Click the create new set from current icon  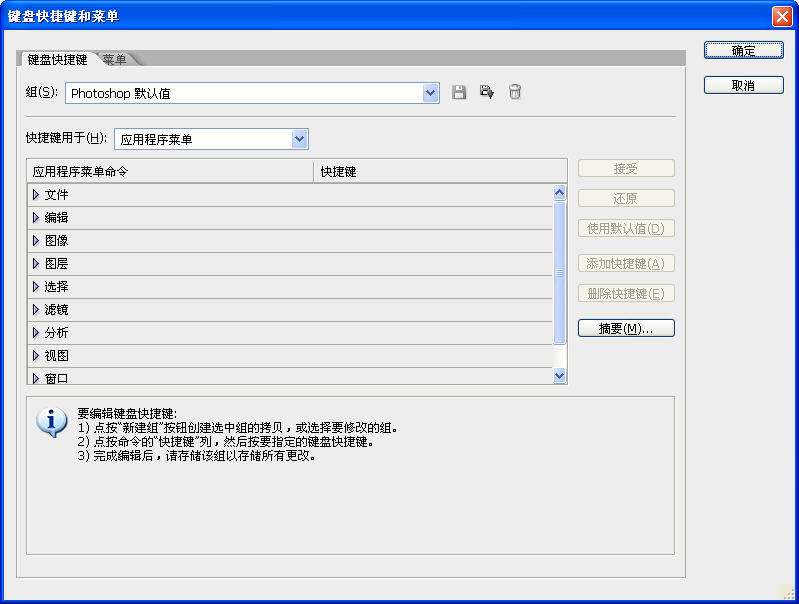coord(487,93)
